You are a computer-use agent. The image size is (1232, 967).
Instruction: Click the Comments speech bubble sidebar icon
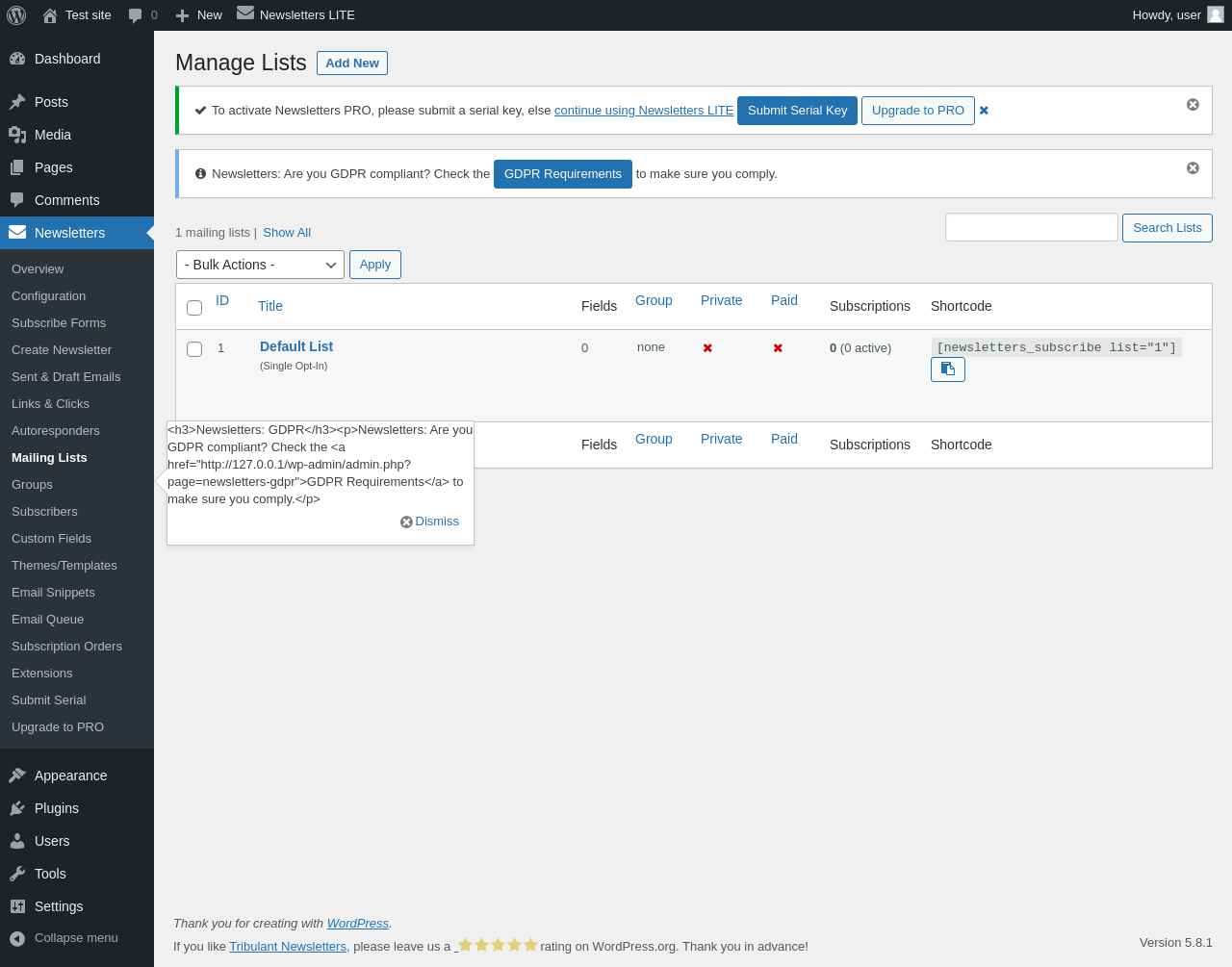(x=17, y=200)
